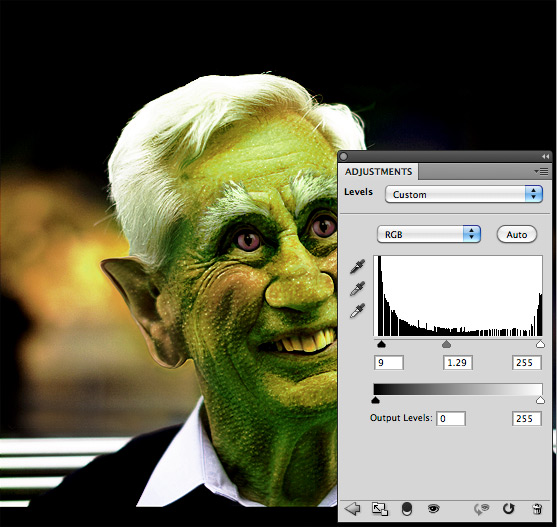Switch panel to expanded view icon
Screen dimensions: 557x527
(379, 509)
